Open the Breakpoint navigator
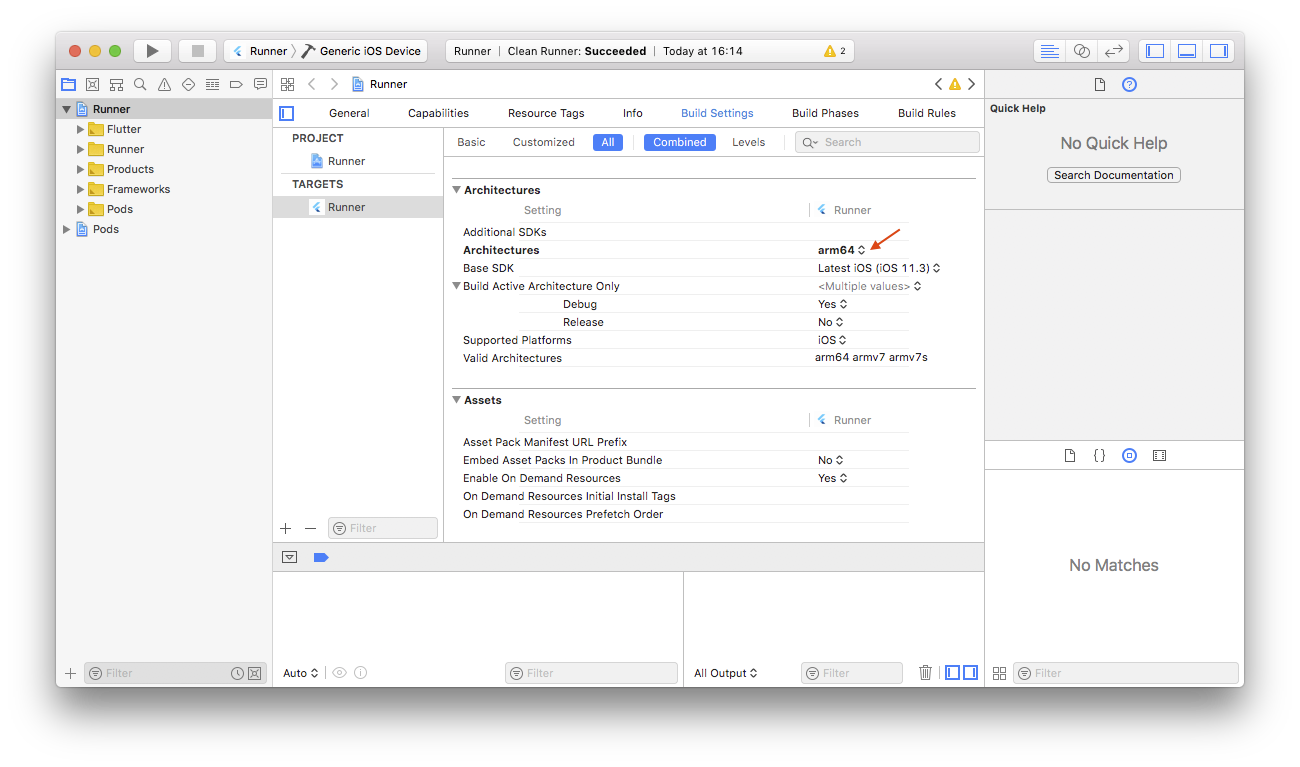 (236, 84)
